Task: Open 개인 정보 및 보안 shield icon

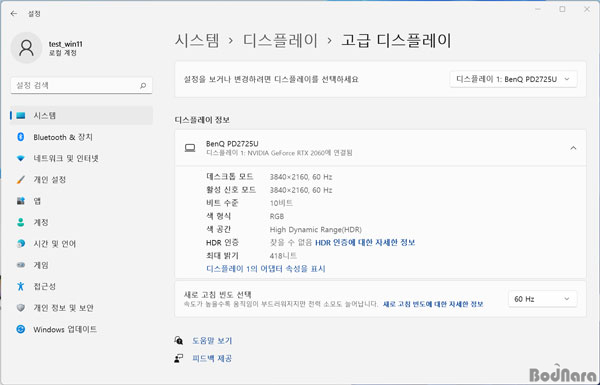Action: click(21, 308)
